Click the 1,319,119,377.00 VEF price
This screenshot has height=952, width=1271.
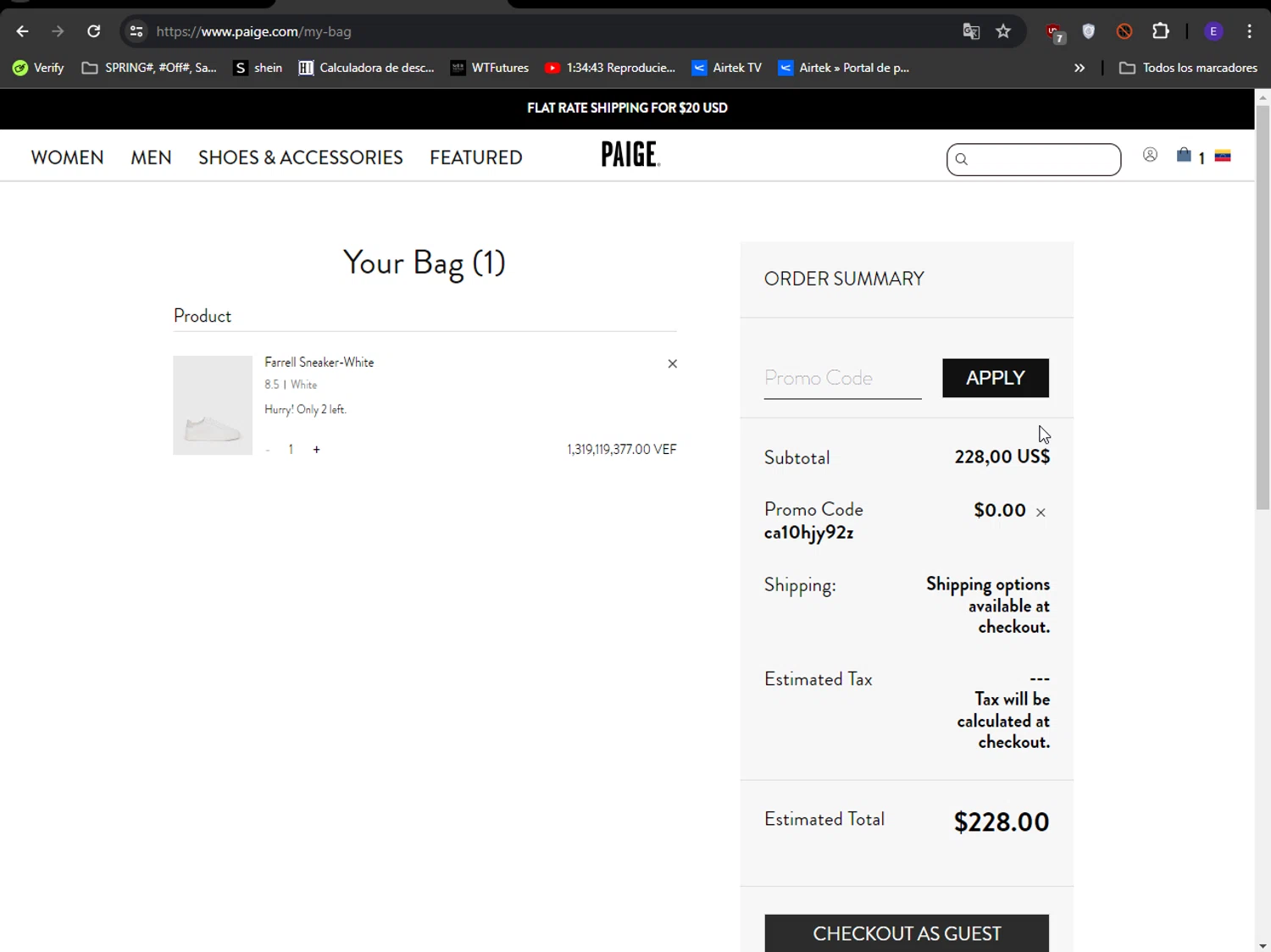[x=622, y=450]
